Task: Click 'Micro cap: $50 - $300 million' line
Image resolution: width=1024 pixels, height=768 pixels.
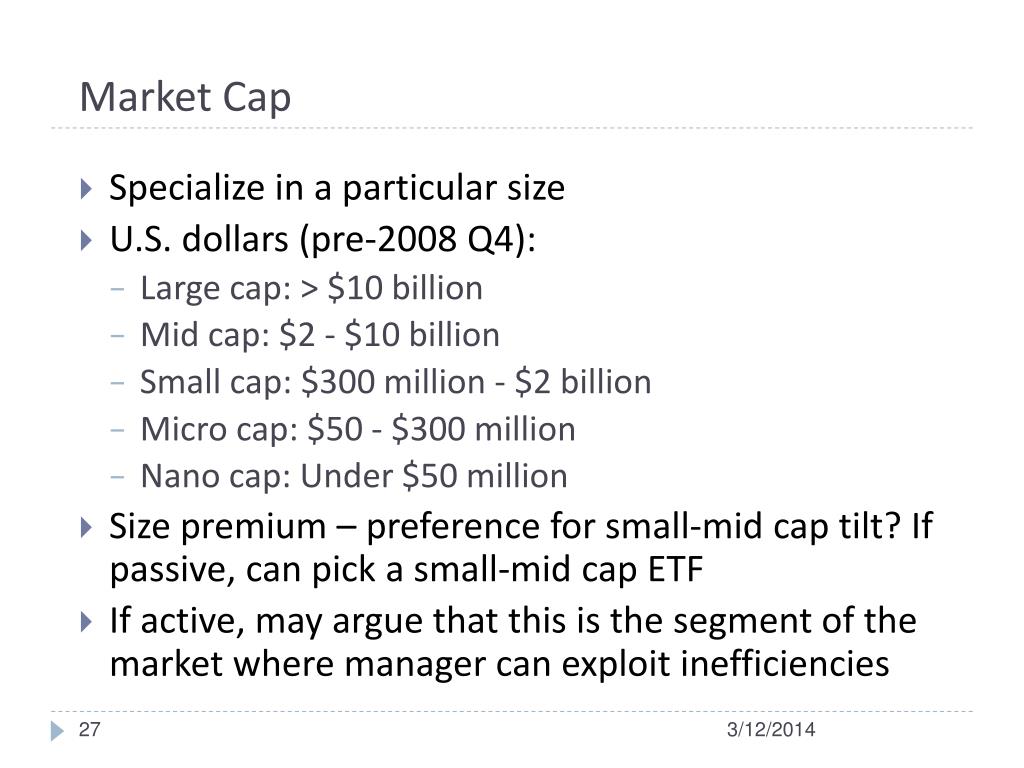Action: 358,430
